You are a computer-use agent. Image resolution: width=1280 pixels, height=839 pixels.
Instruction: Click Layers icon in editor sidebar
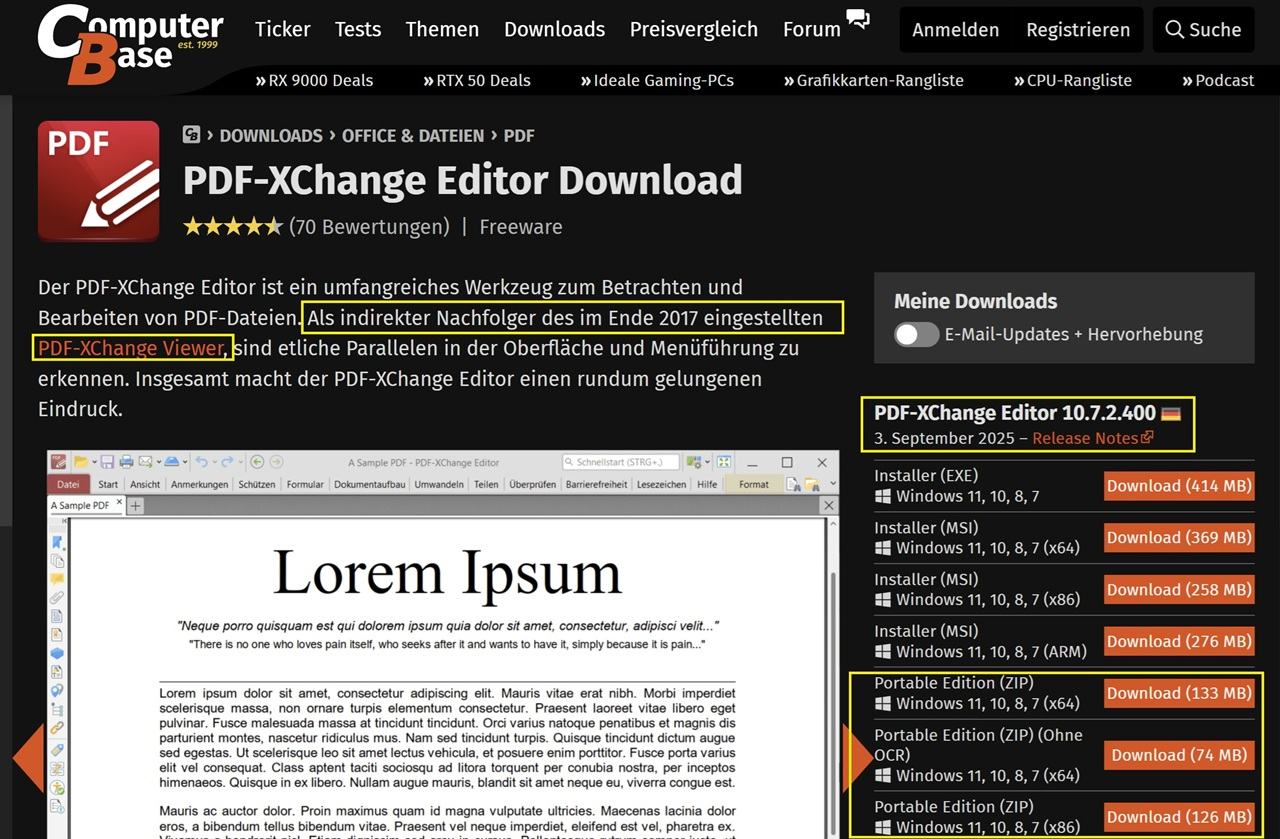pyautogui.click(x=57, y=653)
